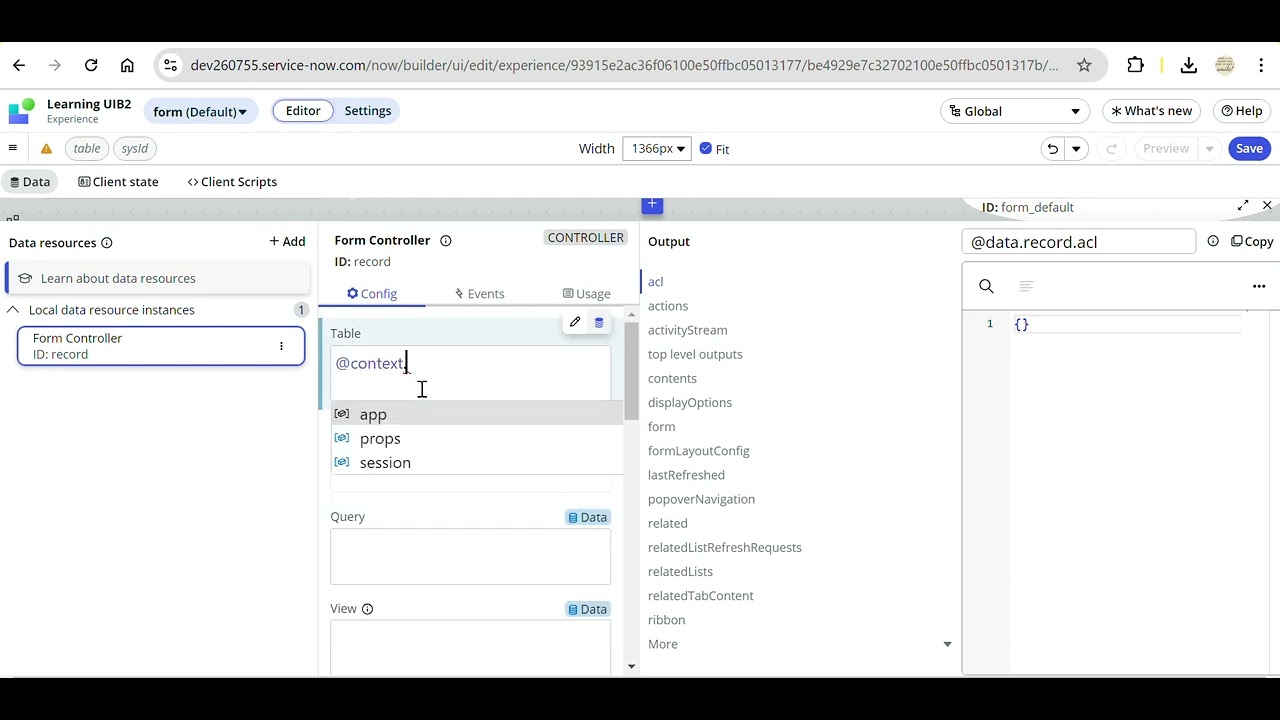Click the search magnifier in the output viewer
Viewport: 1280px width, 720px height.
pyautogui.click(x=986, y=287)
